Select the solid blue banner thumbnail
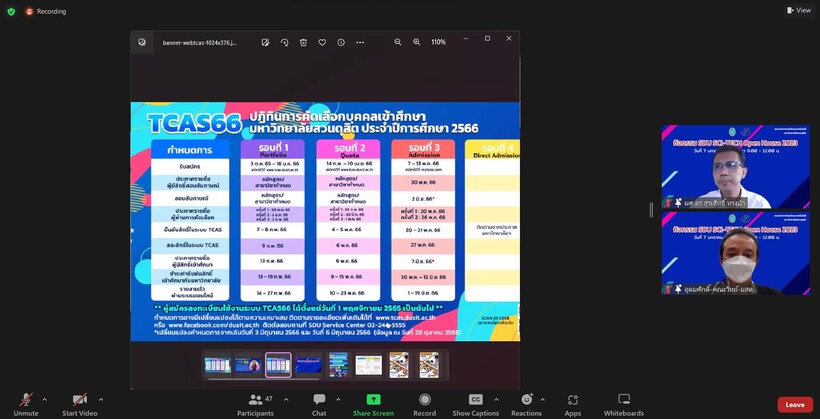This screenshot has width=820, height=419. (x=308, y=365)
